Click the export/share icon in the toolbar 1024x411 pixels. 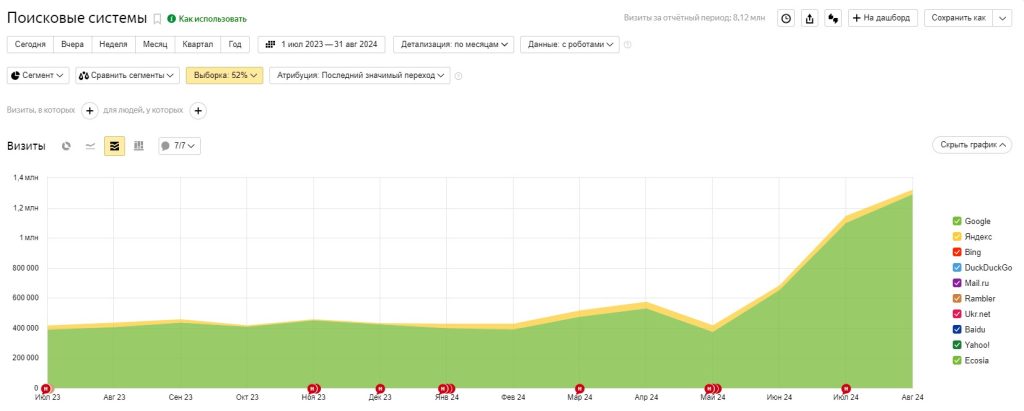click(x=809, y=18)
